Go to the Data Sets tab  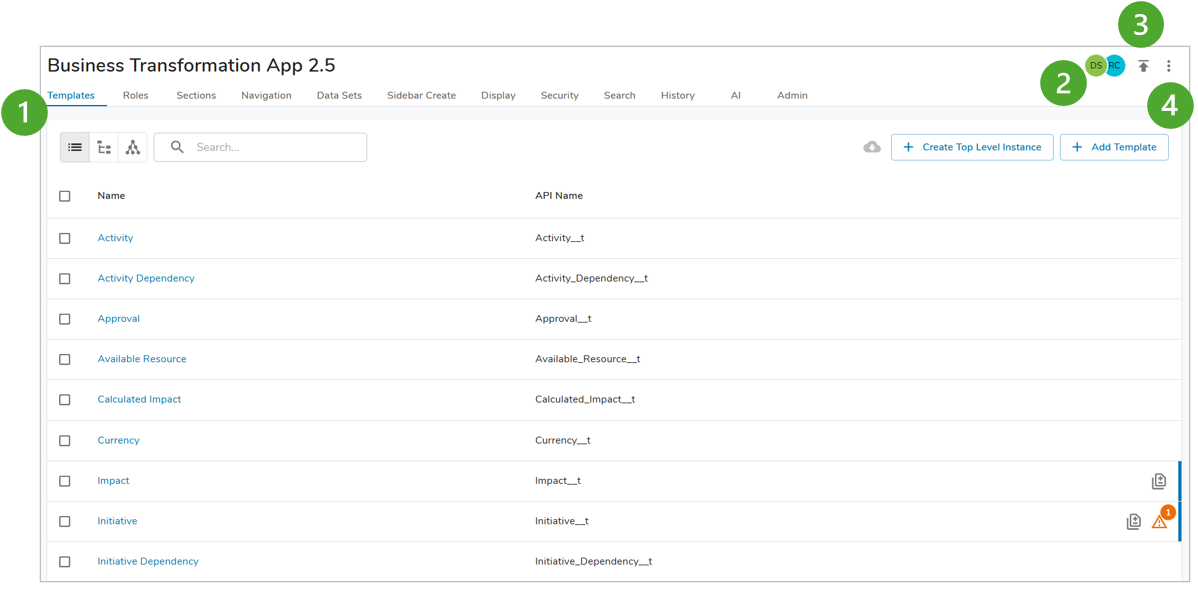tap(339, 96)
